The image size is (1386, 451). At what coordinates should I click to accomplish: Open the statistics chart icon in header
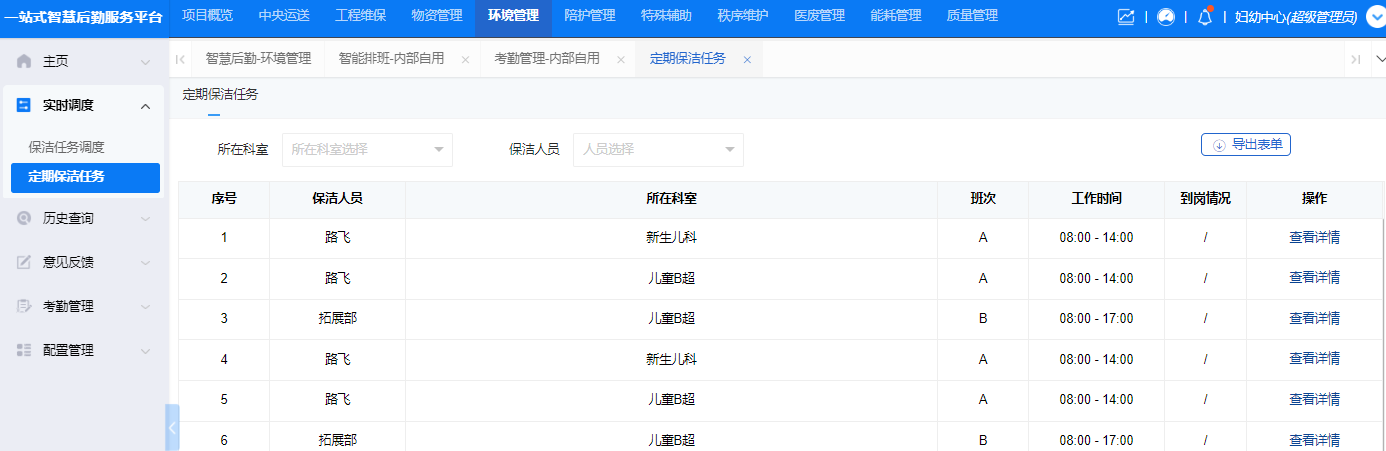click(1126, 17)
